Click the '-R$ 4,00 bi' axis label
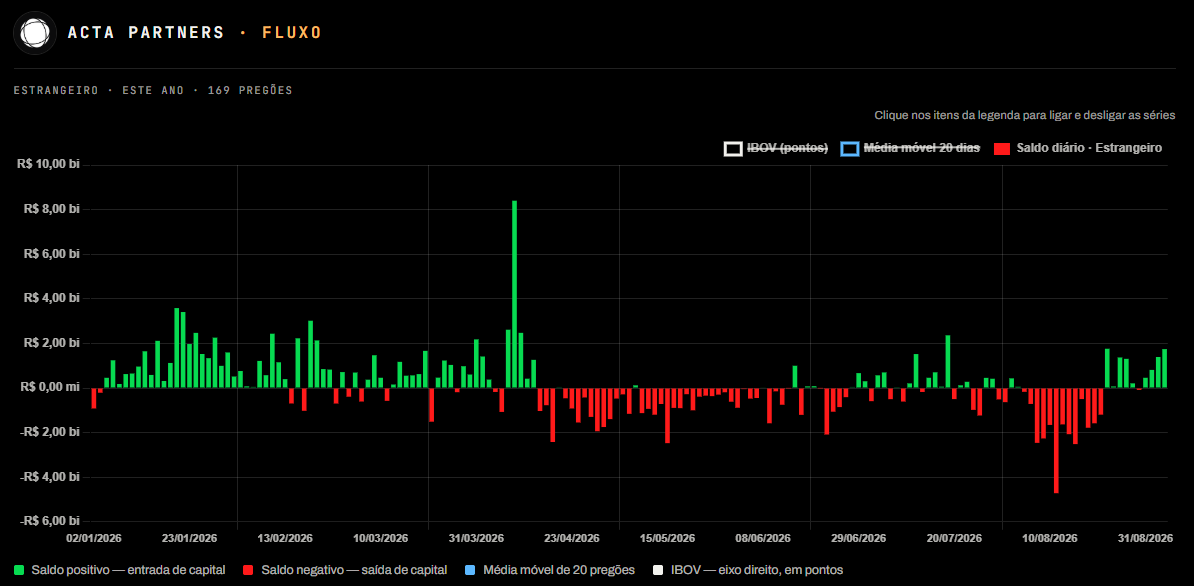The width and height of the screenshot is (1194, 586). click(49, 477)
